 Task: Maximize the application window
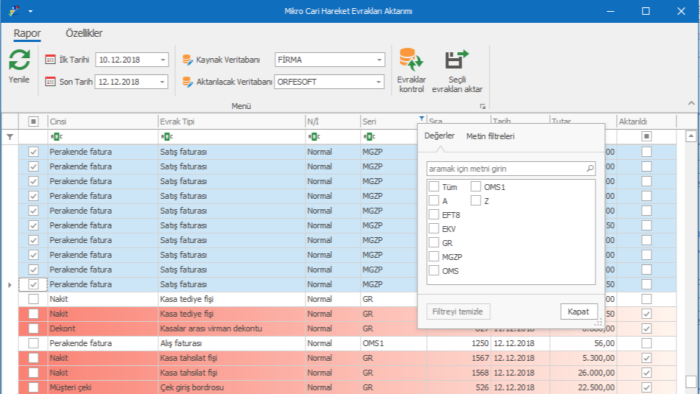click(646, 11)
